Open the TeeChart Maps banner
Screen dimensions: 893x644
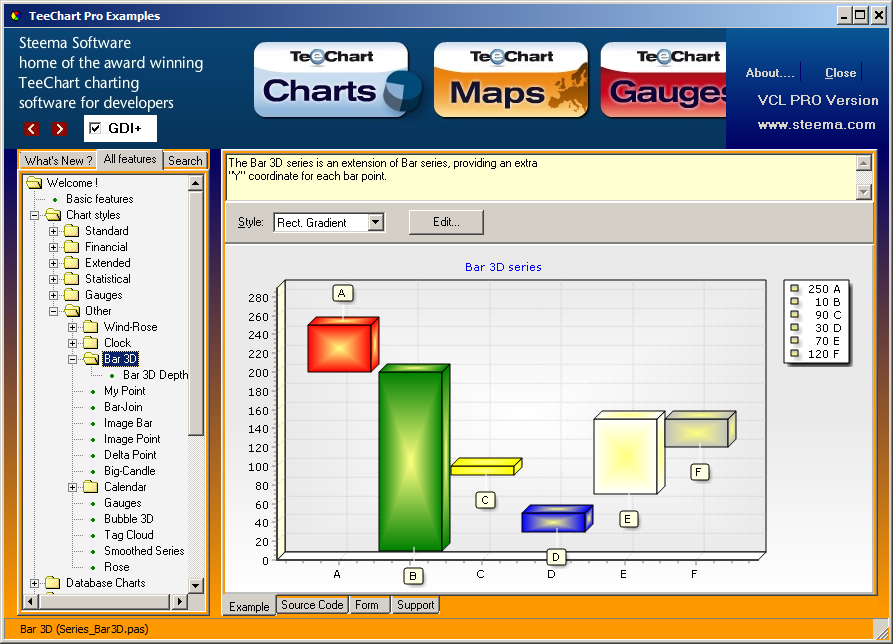511,80
